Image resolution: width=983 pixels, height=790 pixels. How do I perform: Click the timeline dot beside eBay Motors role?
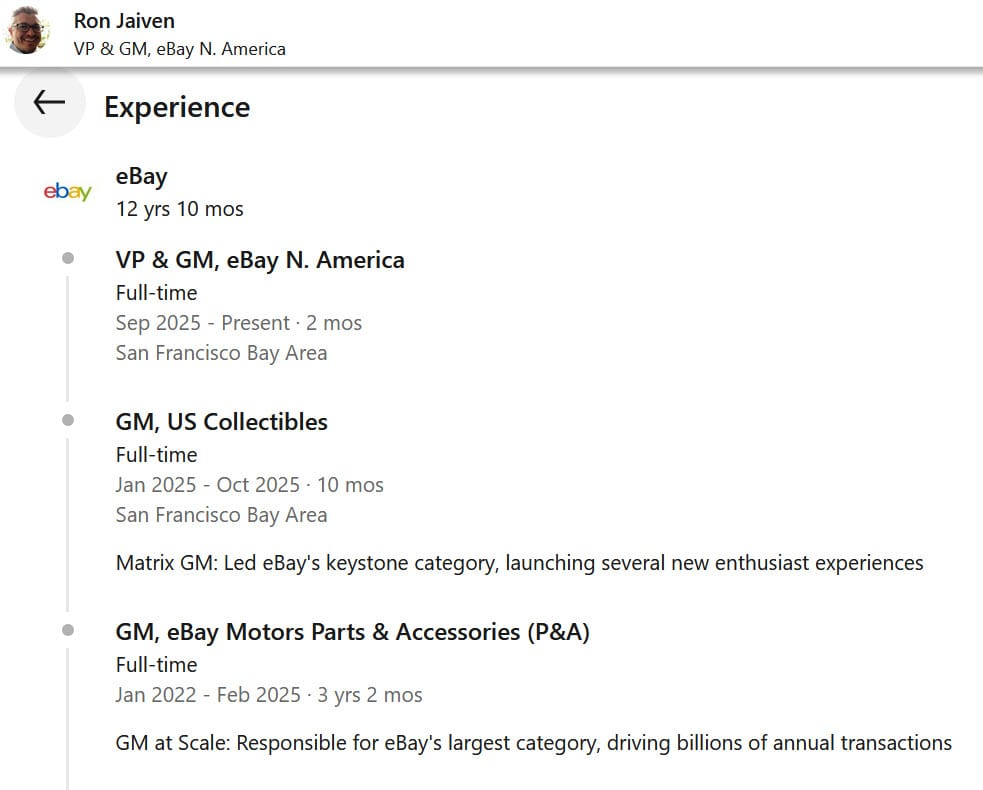coord(68,630)
